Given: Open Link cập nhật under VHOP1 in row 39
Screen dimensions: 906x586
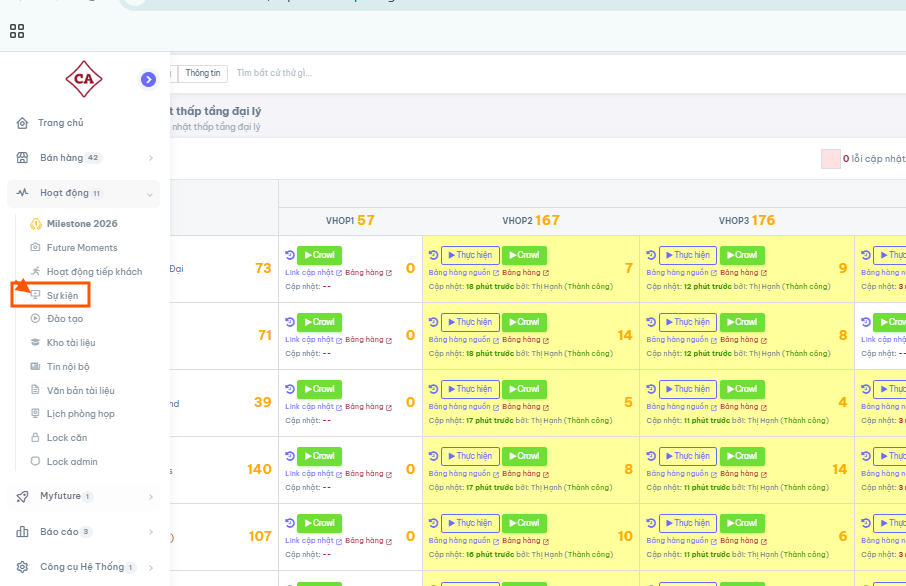Looking at the screenshot, I should point(313,406).
